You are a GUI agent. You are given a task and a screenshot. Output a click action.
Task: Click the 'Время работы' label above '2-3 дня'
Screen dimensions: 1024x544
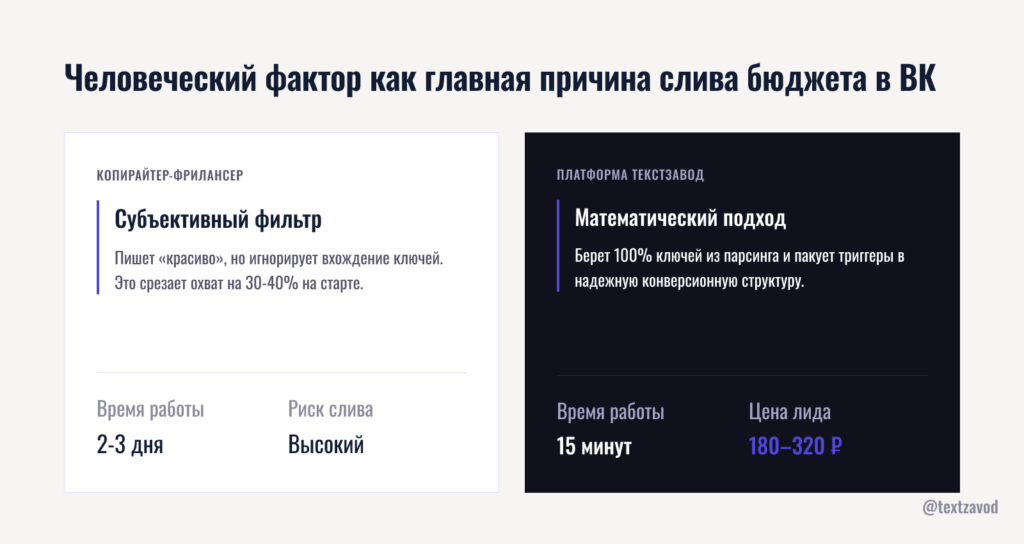(150, 409)
